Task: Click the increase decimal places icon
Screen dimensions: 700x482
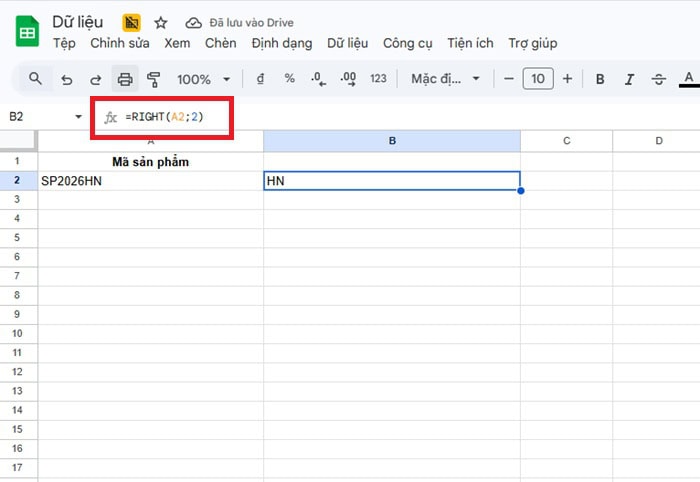Action: (348, 79)
